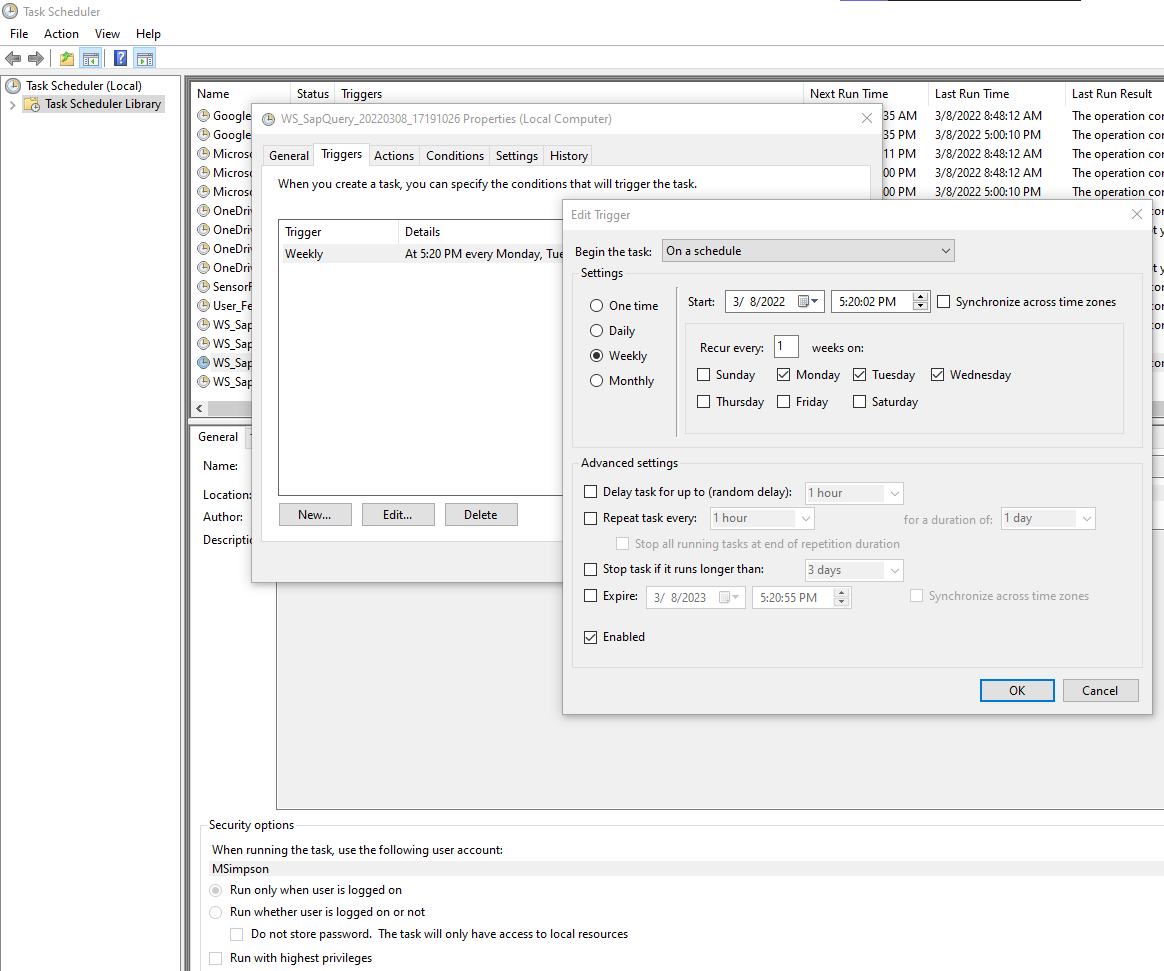Open the Start date calendar dropdown
The width and height of the screenshot is (1164, 971).
pos(815,301)
